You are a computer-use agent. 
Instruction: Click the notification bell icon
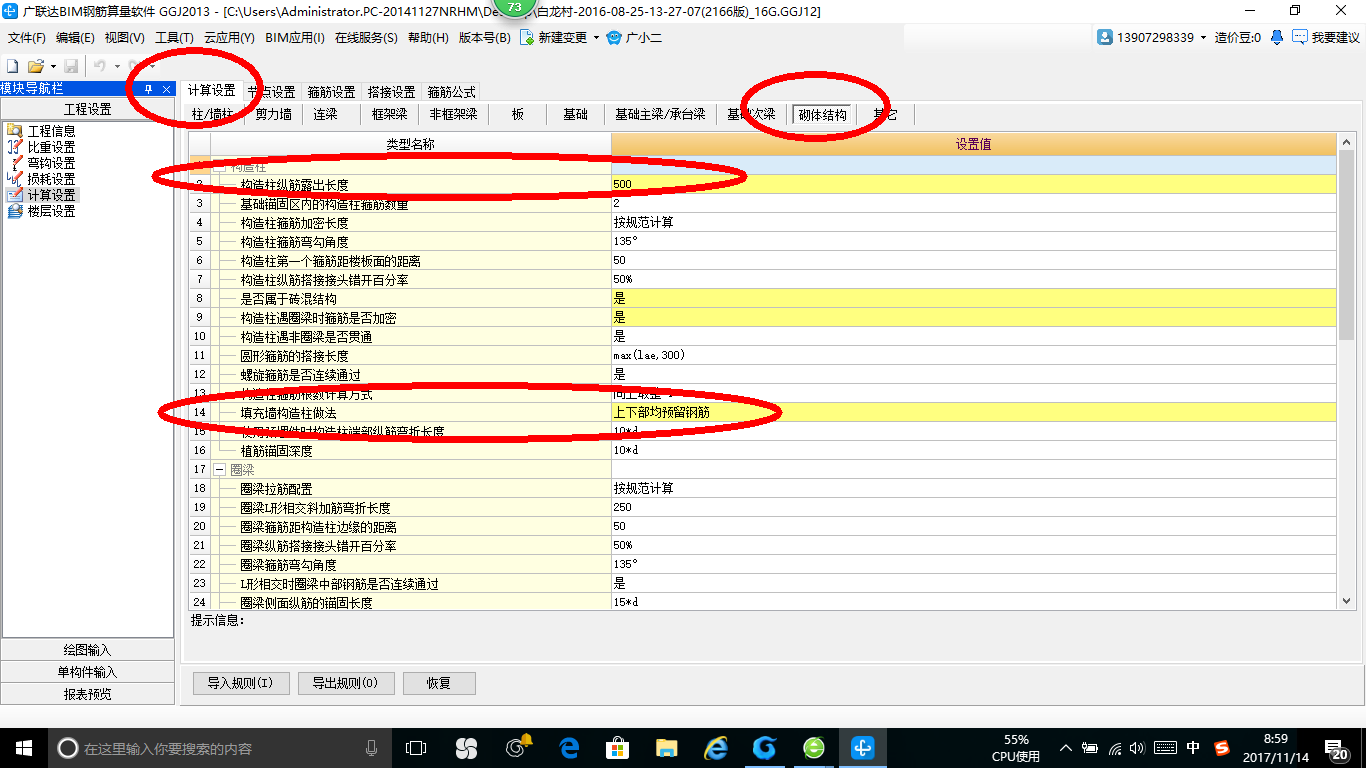coord(1277,37)
